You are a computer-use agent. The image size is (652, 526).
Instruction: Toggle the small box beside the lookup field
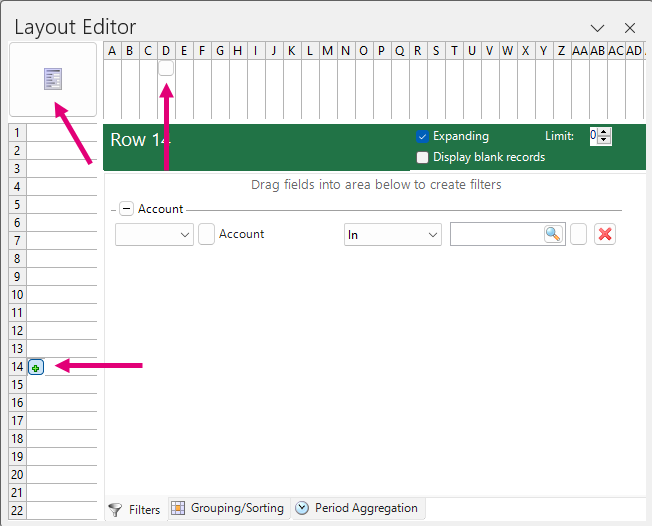click(x=578, y=234)
